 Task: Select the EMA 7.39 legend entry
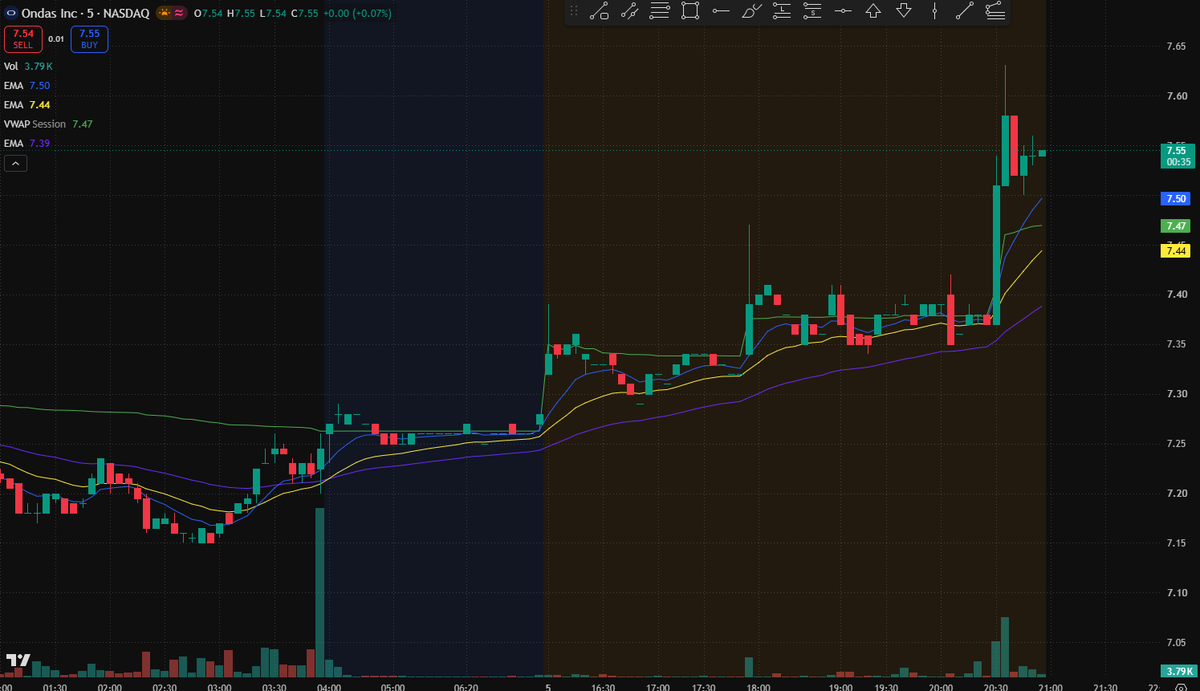tap(27, 144)
